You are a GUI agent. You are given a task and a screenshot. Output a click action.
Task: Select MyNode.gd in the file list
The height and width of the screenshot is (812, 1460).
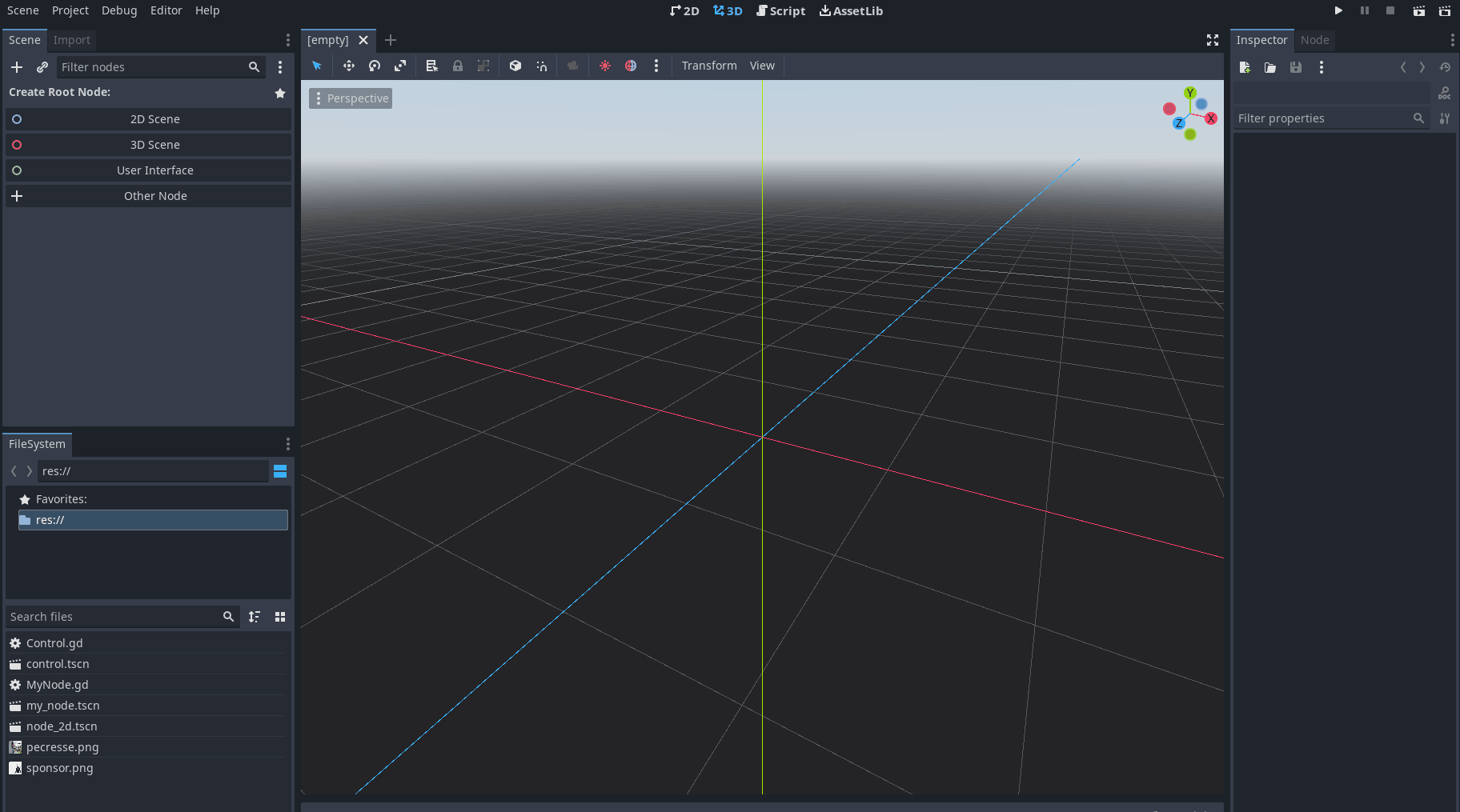pos(146,685)
